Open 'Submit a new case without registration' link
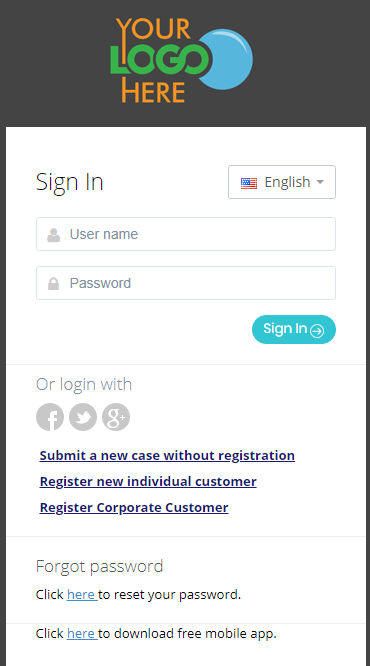This screenshot has height=666, width=370. 167,456
